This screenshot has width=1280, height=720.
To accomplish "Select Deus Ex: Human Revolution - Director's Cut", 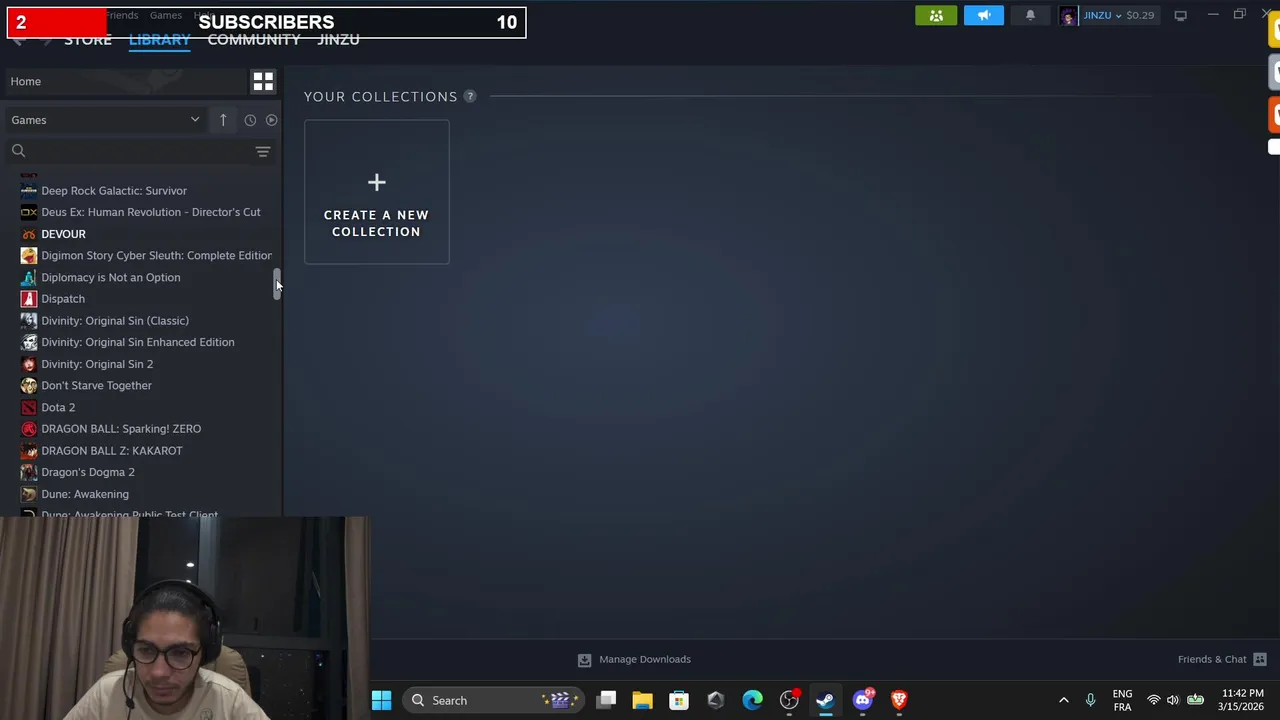I will pos(151,212).
